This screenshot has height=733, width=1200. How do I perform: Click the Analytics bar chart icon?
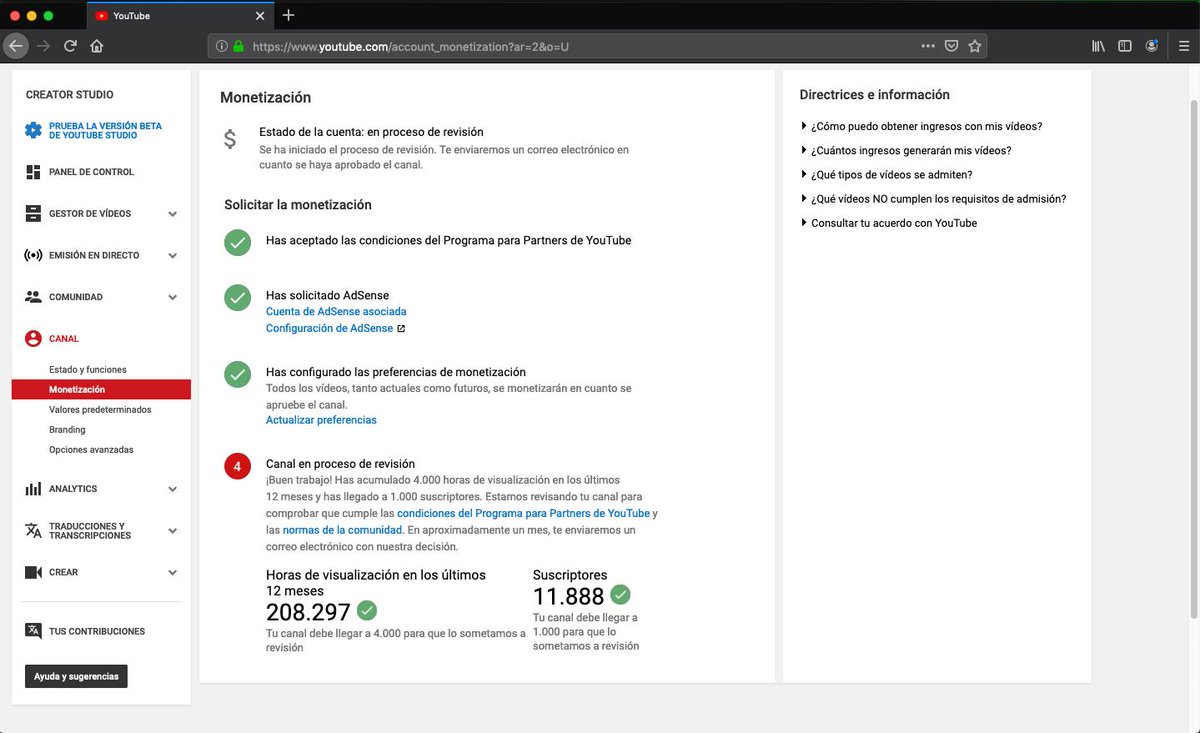[33, 489]
